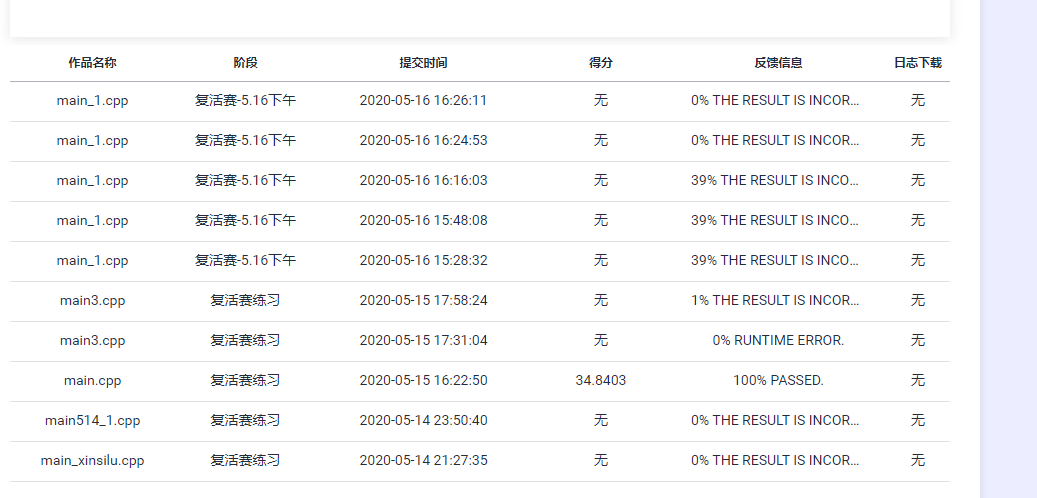Click the 34.8403 score value
This screenshot has width=1037, height=498.
pos(601,380)
